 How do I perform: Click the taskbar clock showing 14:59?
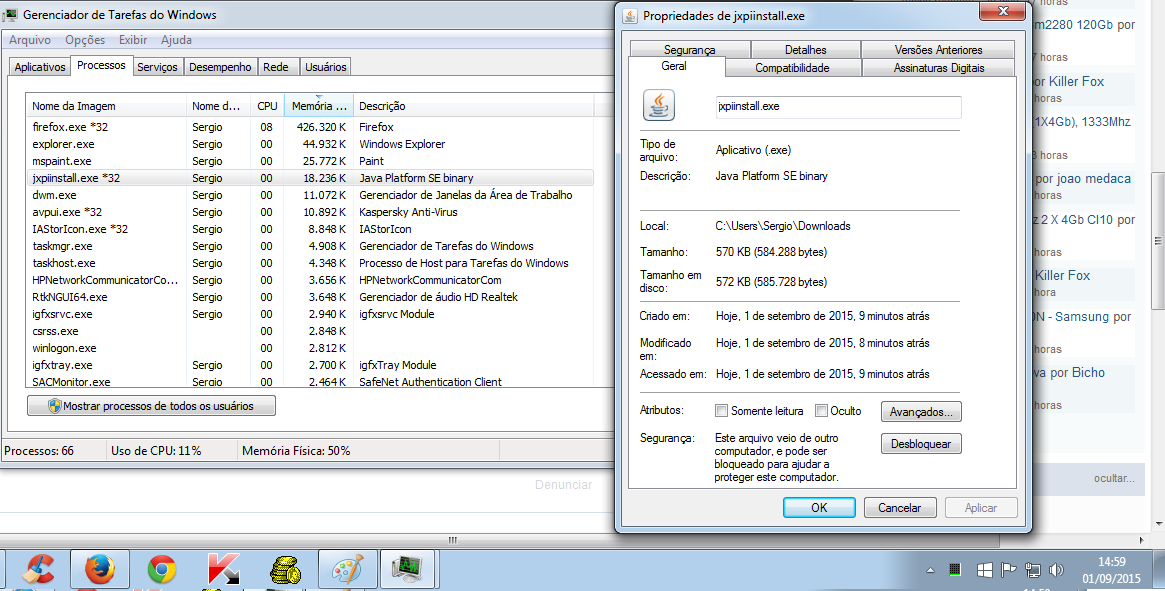point(1112,570)
